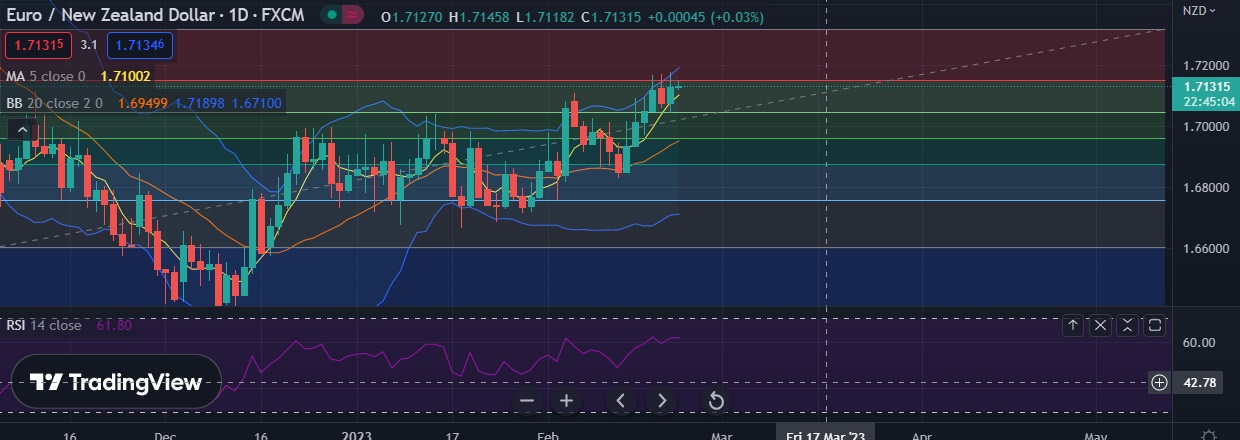Collapse the indicator legend with chevron
The width and height of the screenshot is (1240, 440).
(x=21, y=129)
